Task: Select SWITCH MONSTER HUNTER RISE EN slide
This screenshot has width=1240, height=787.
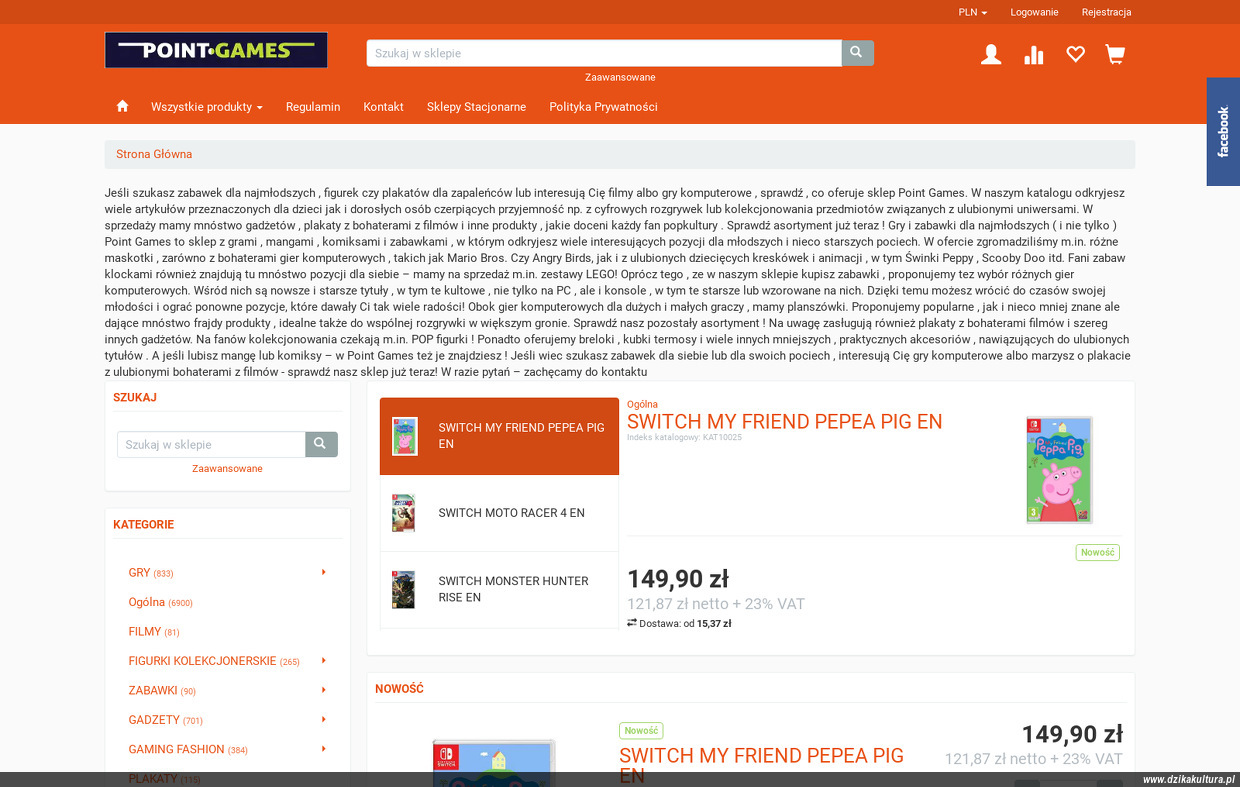Action: click(x=499, y=589)
